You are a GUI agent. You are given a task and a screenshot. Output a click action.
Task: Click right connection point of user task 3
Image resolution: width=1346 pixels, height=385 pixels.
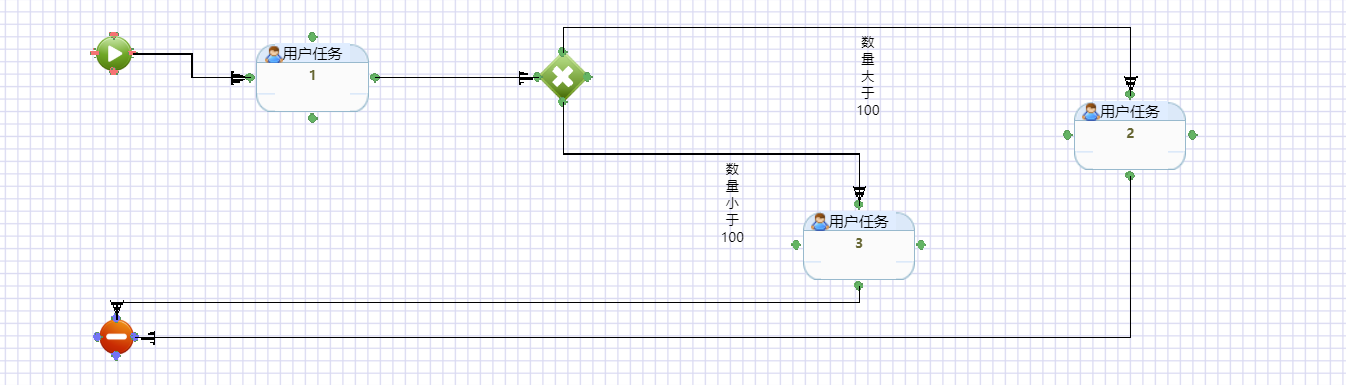click(920, 244)
